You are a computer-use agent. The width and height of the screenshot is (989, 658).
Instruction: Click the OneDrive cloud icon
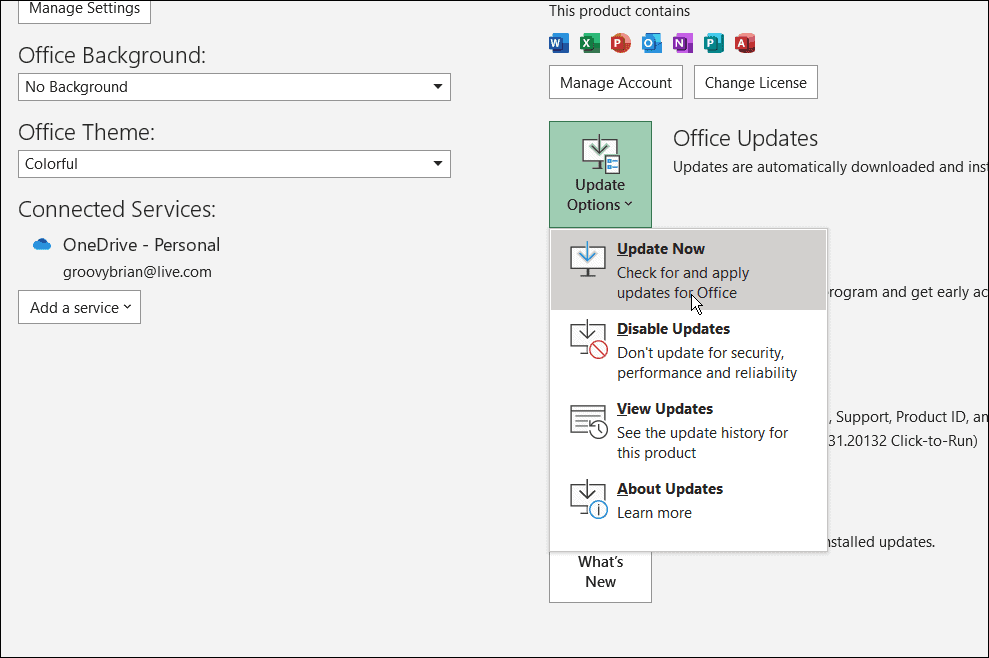(x=42, y=244)
